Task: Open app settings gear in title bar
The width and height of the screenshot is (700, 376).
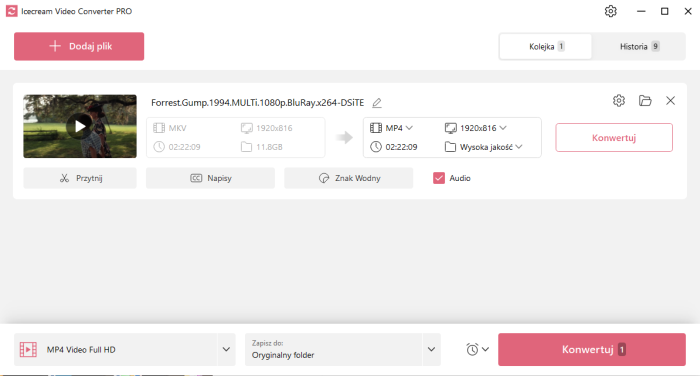Action: click(610, 11)
